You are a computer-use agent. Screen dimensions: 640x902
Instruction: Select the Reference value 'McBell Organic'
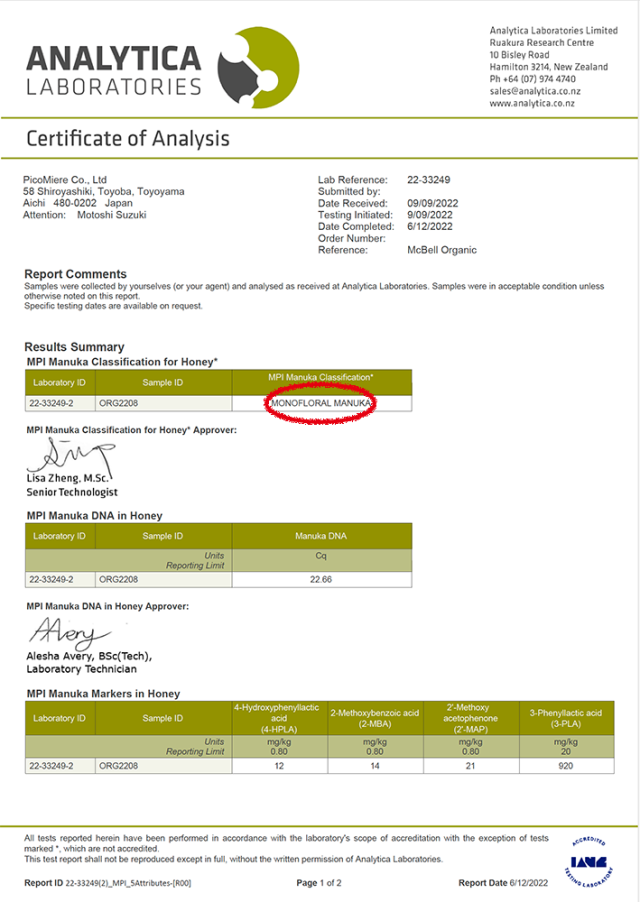click(442, 250)
